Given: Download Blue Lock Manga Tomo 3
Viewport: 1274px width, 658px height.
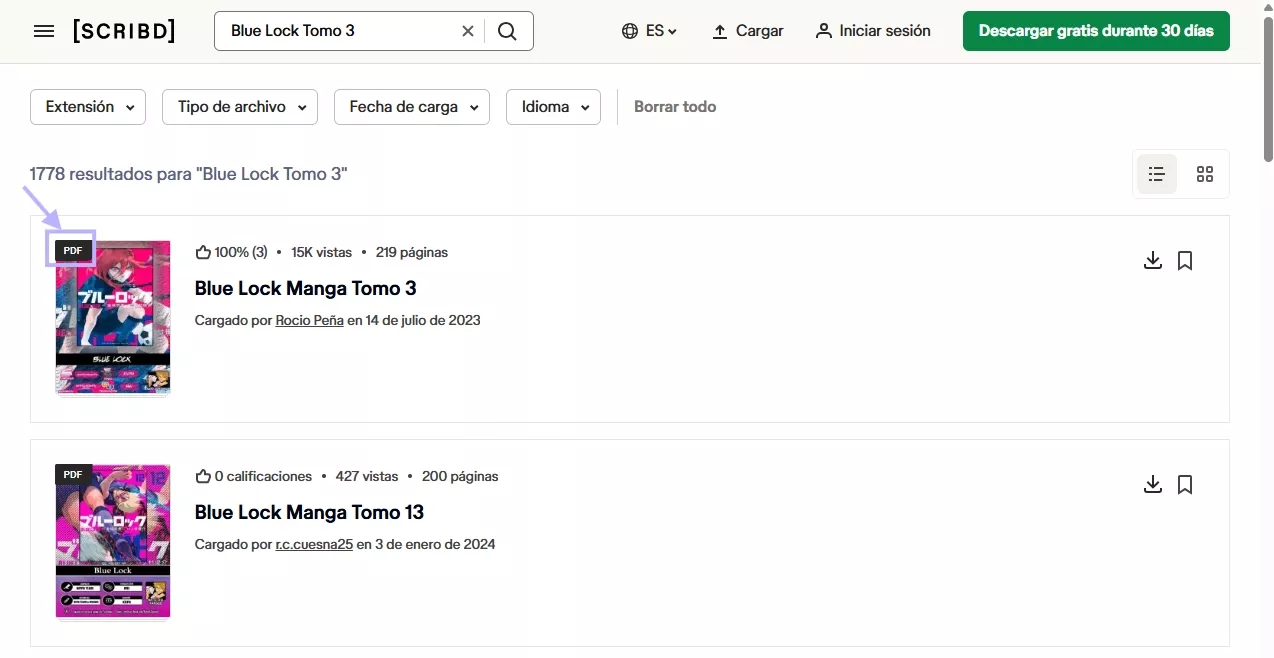Looking at the screenshot, I should pyautogui.click(x=1153, y=261).
